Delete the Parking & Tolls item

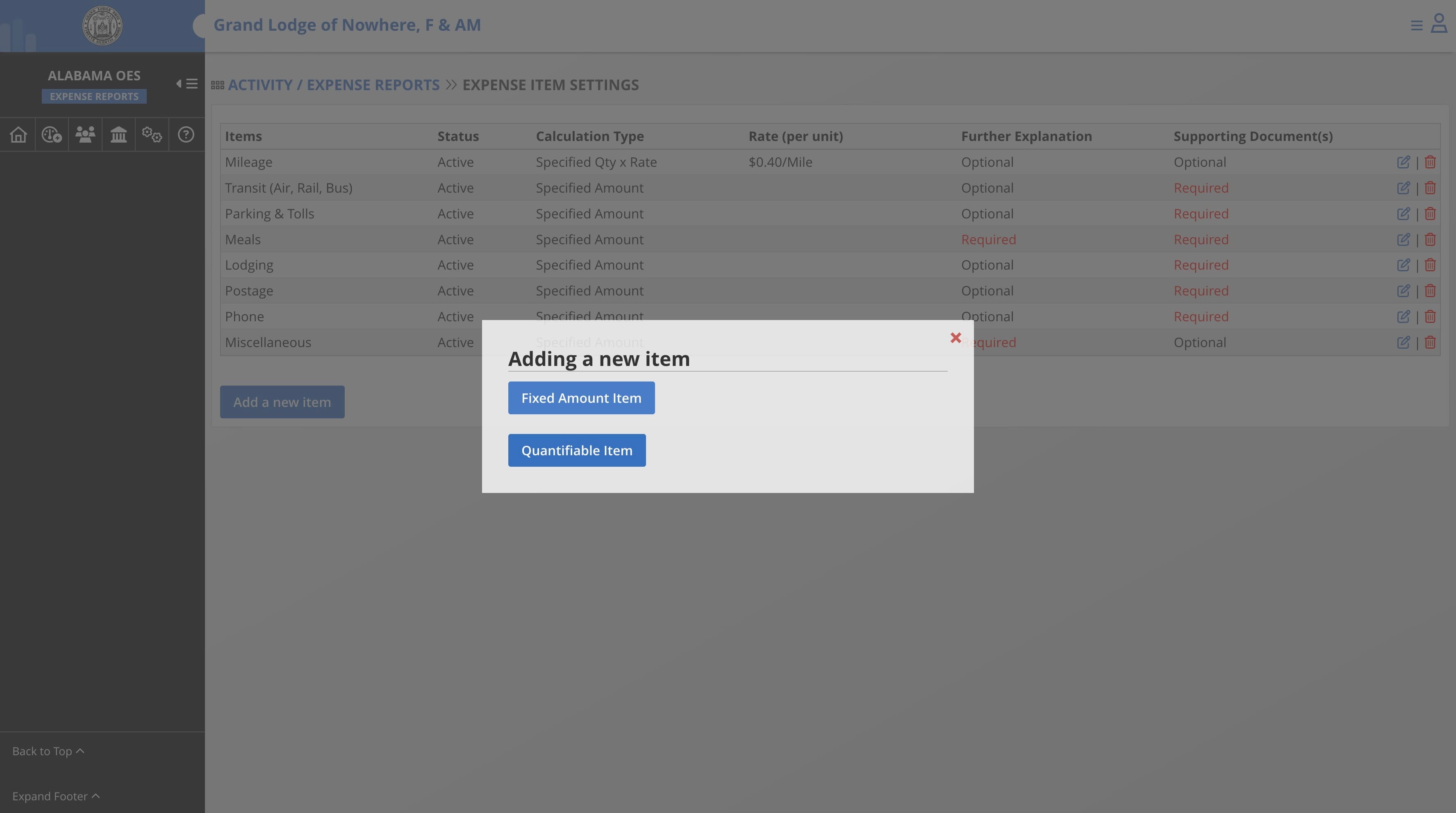click(1430, 214)
